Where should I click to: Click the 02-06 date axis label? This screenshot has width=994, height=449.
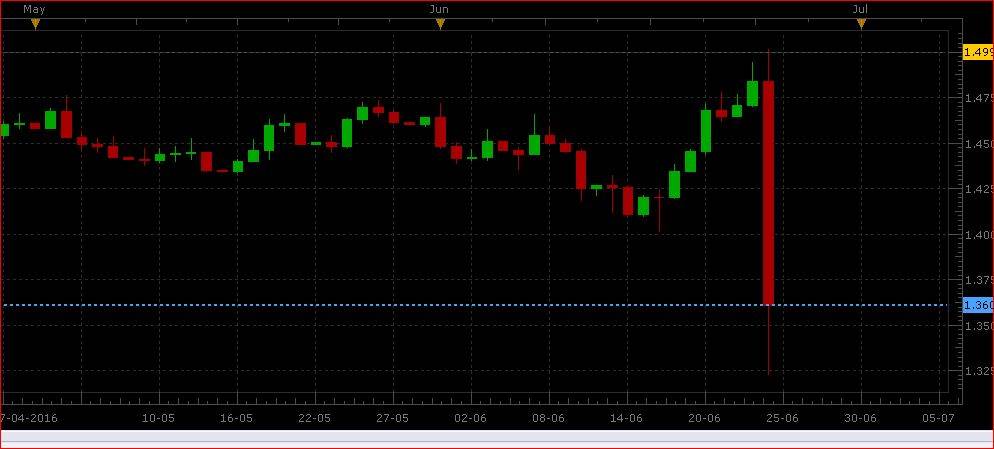(470, 418)
